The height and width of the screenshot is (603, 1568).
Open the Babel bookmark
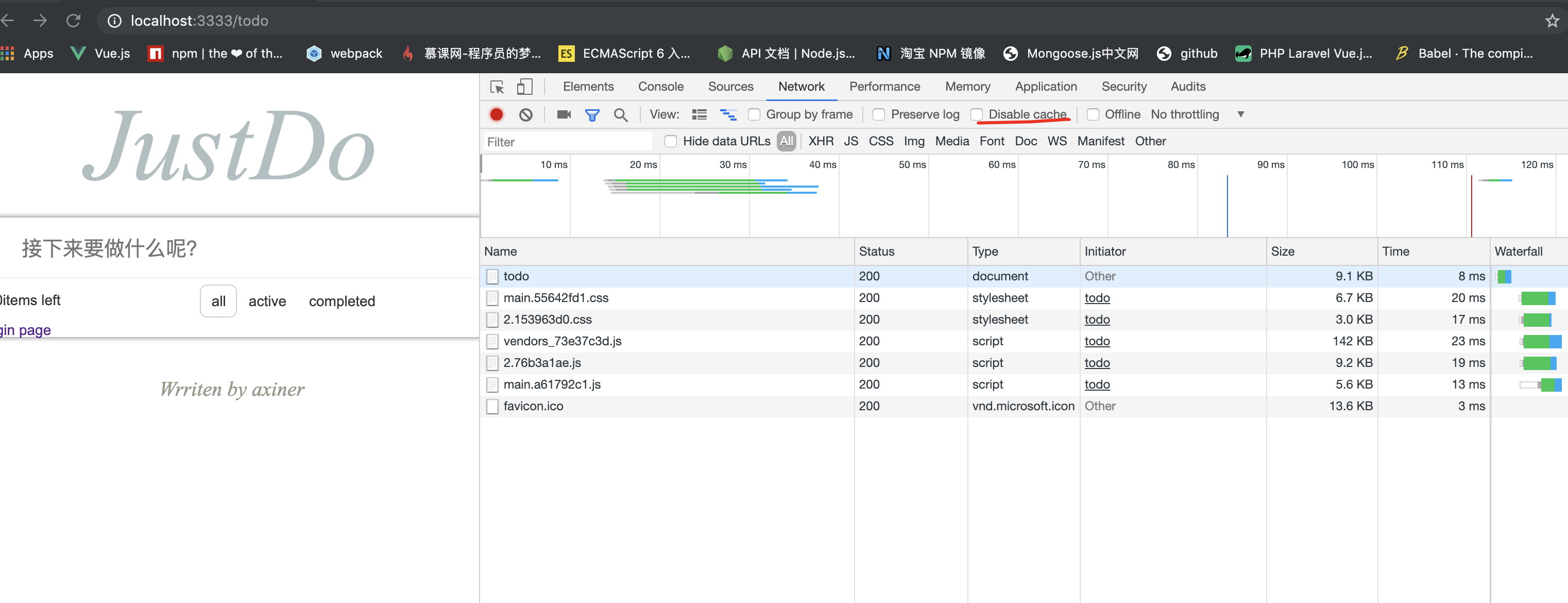point(1464,54)
